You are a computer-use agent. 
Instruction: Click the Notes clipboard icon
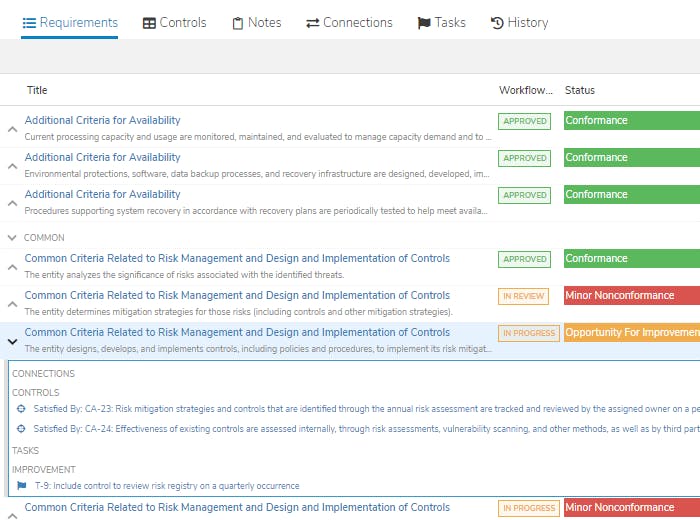pyautogui.click(x=238, y=23)
